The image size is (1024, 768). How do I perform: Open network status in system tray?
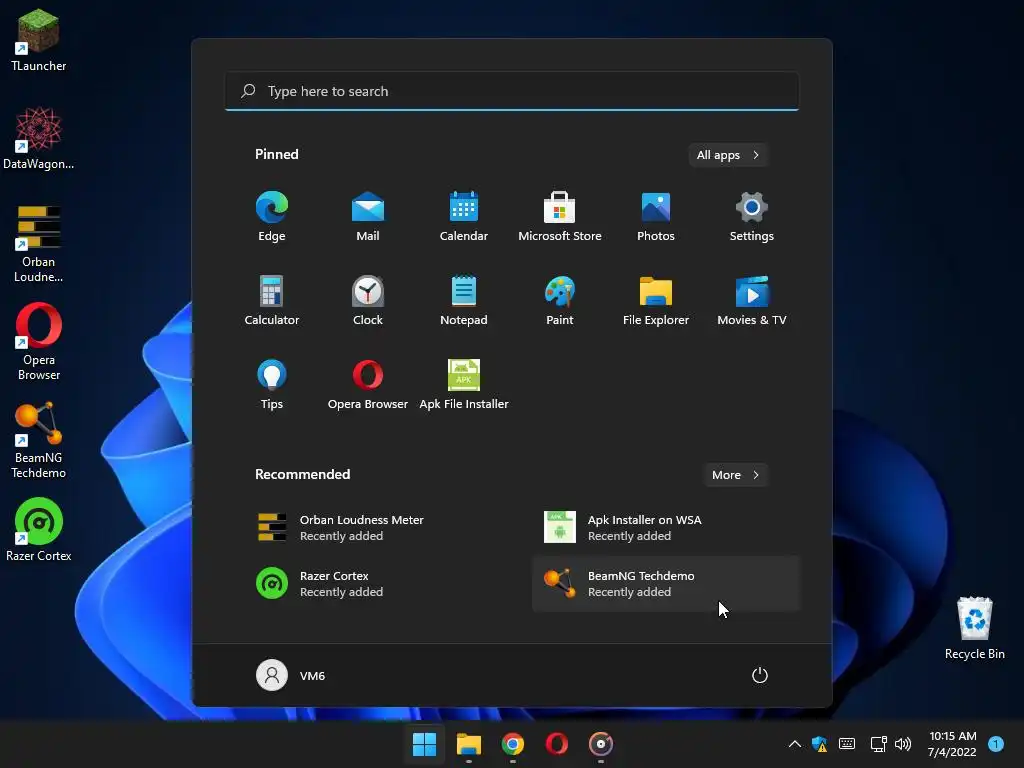point(878,744)
